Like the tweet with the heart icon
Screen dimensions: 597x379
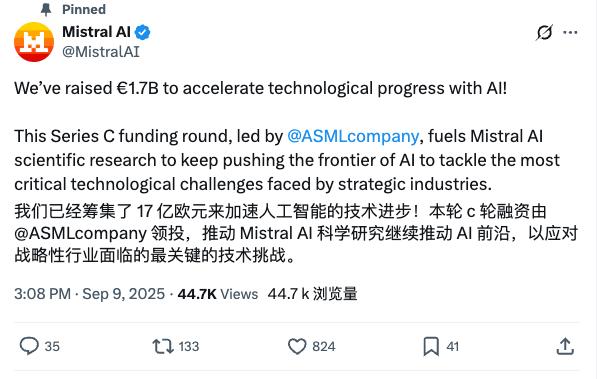297,346
